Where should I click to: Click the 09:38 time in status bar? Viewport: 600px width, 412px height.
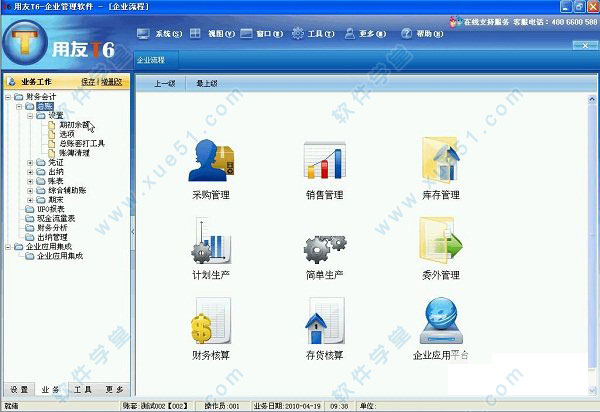click(x=339, y=406)
